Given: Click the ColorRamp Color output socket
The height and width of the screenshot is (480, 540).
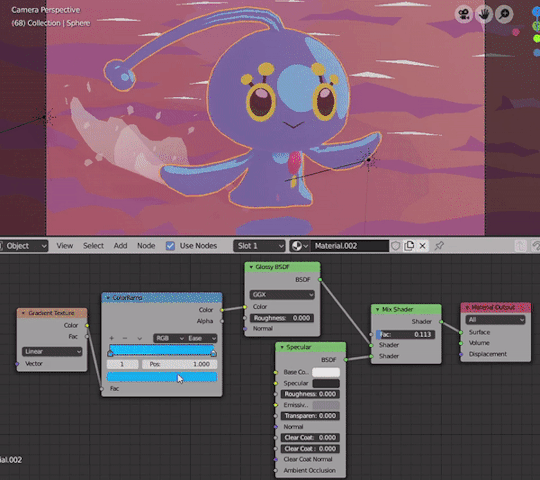Looking at the screenshot, I should tap(222, 310).
